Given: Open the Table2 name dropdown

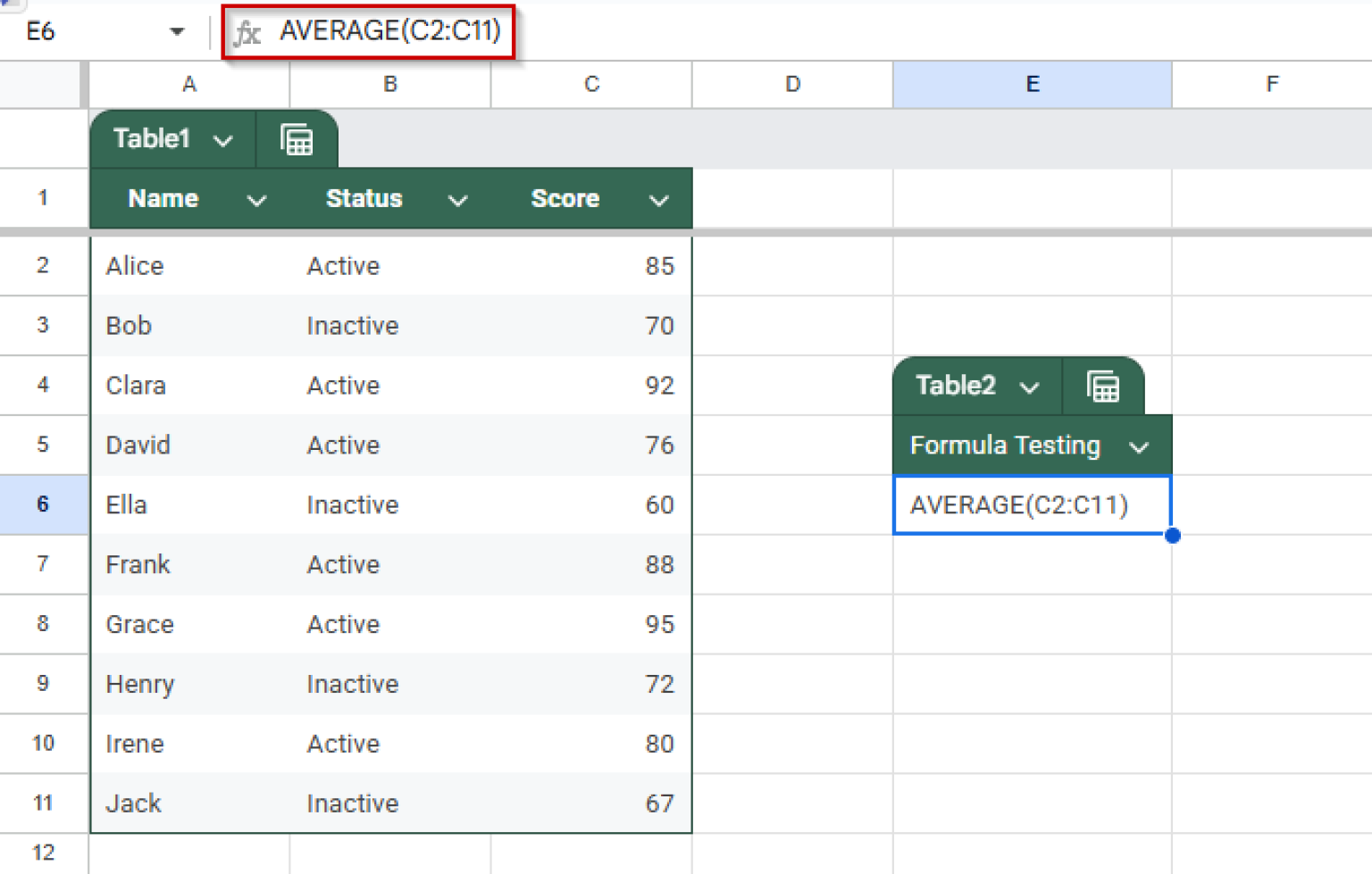Looking at the screenshot, I should 1030,387.
